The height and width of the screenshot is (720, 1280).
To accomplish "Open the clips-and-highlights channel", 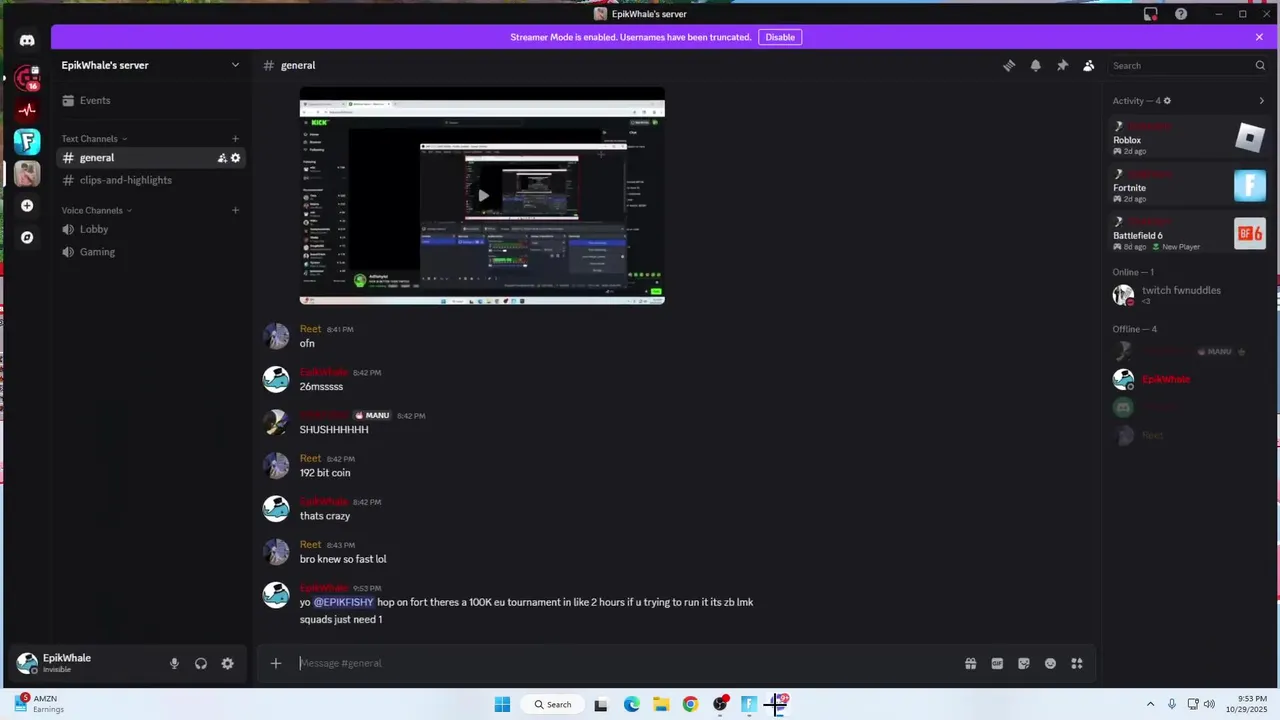I will click(150, 180).
